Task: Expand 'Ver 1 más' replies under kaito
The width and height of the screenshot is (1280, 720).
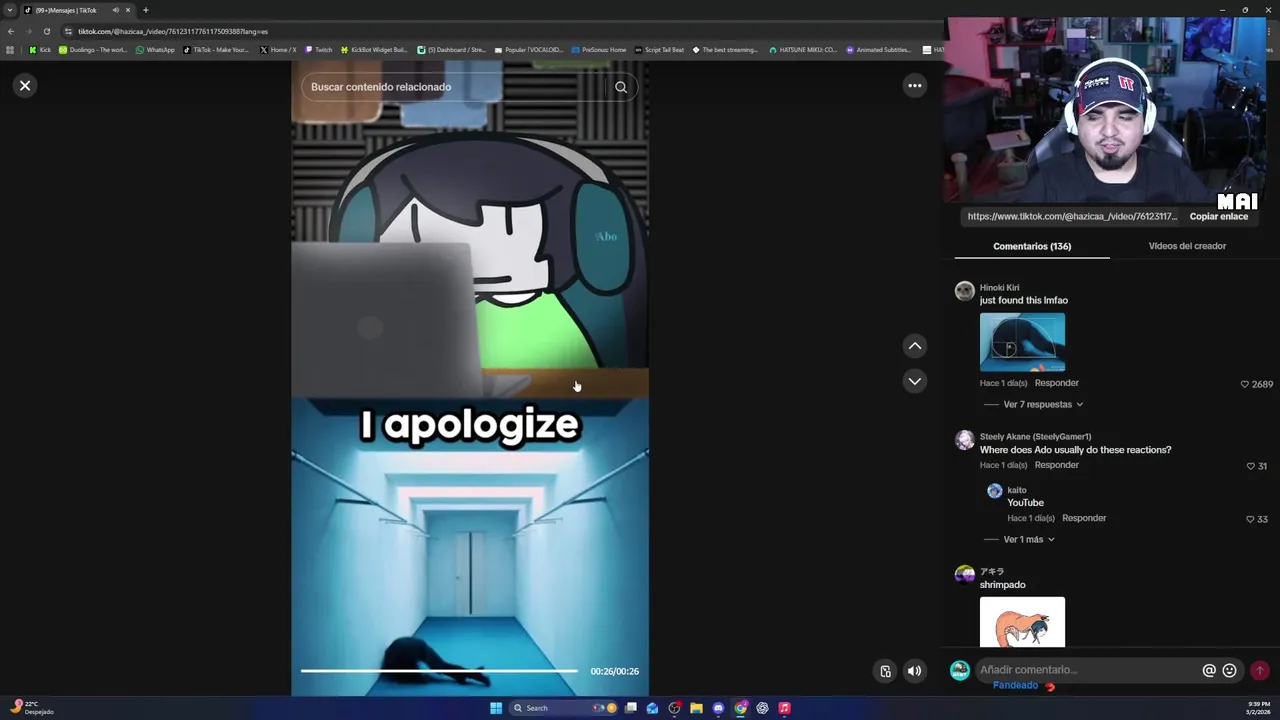Action: (1029, 539)
